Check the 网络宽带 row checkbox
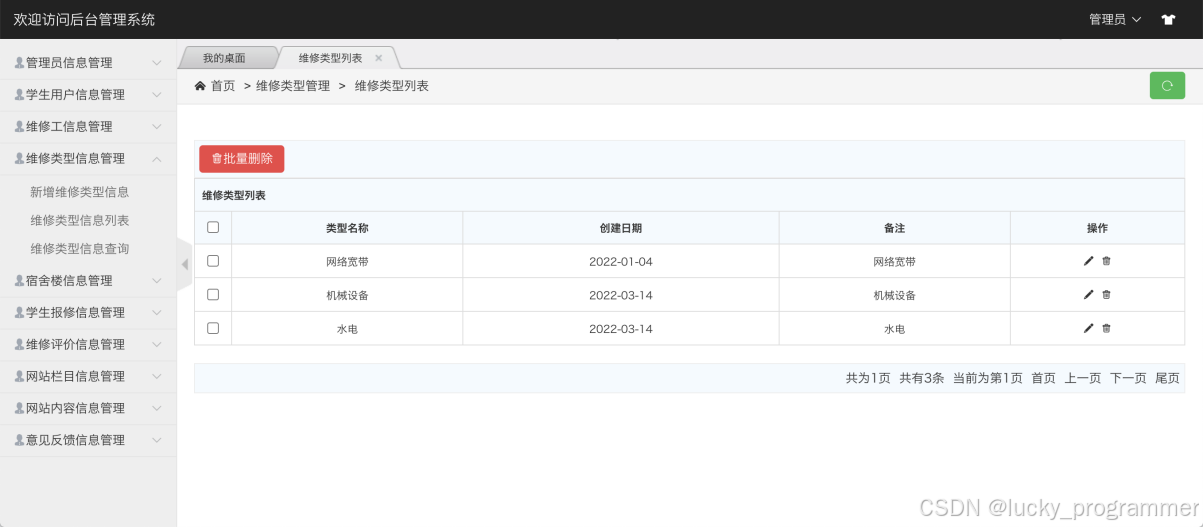Screen dimensions: 1203x527 pyautogui.click(x=213, y=260)
